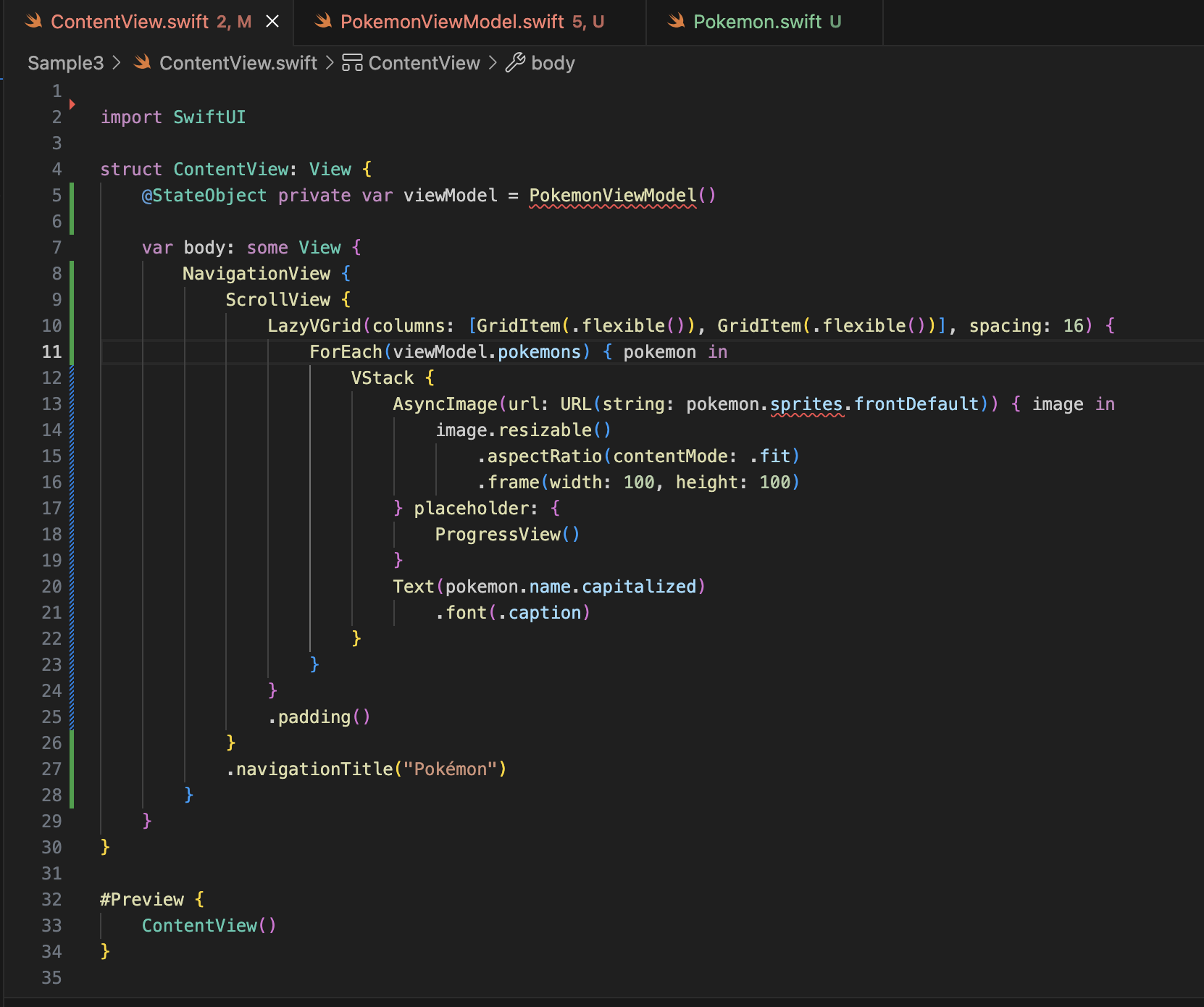Image resolution: width=1204 pixels, height=1007 pixels.
Task: Click the underlined sprites error on line 13
Action: 807,404
